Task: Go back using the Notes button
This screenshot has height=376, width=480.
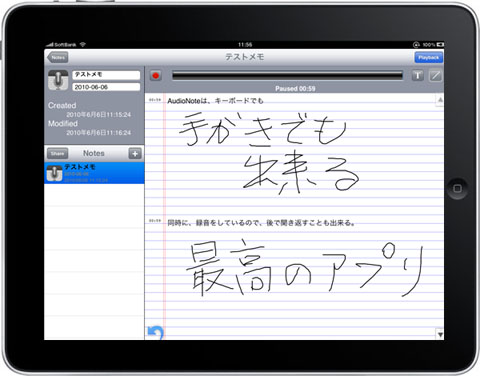Action: click(58, 57)
